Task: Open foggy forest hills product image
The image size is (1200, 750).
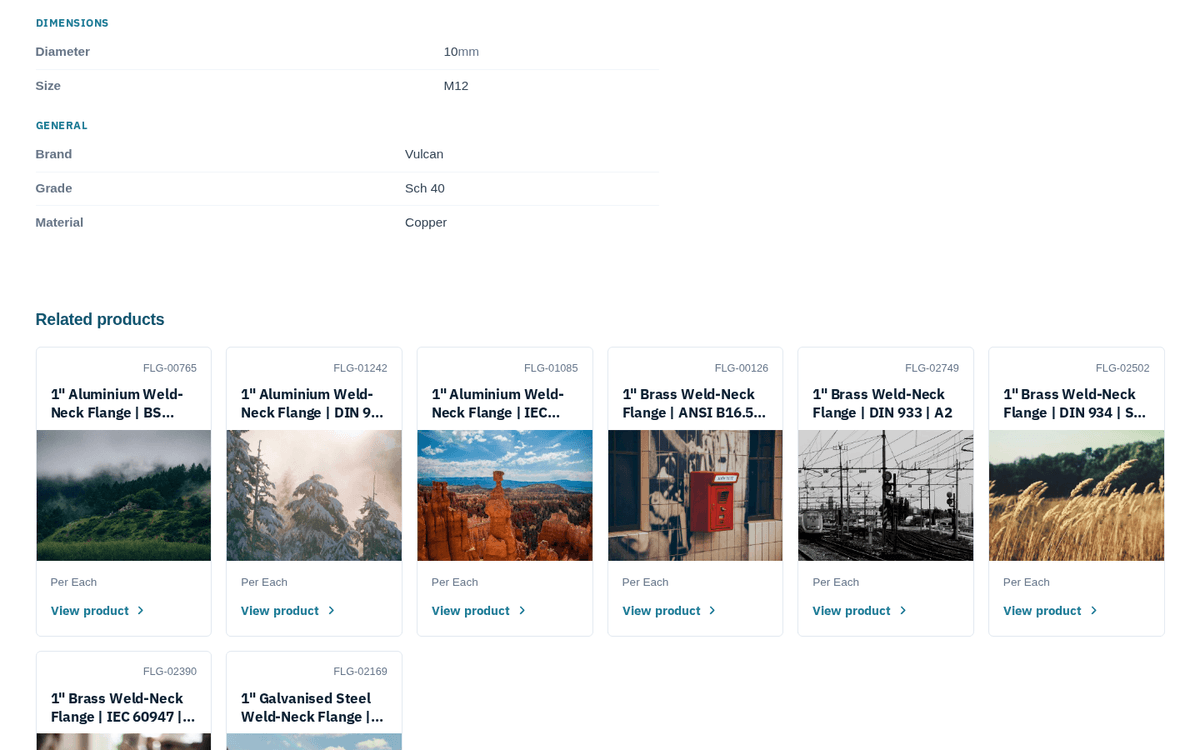Action: pos(124,495)
